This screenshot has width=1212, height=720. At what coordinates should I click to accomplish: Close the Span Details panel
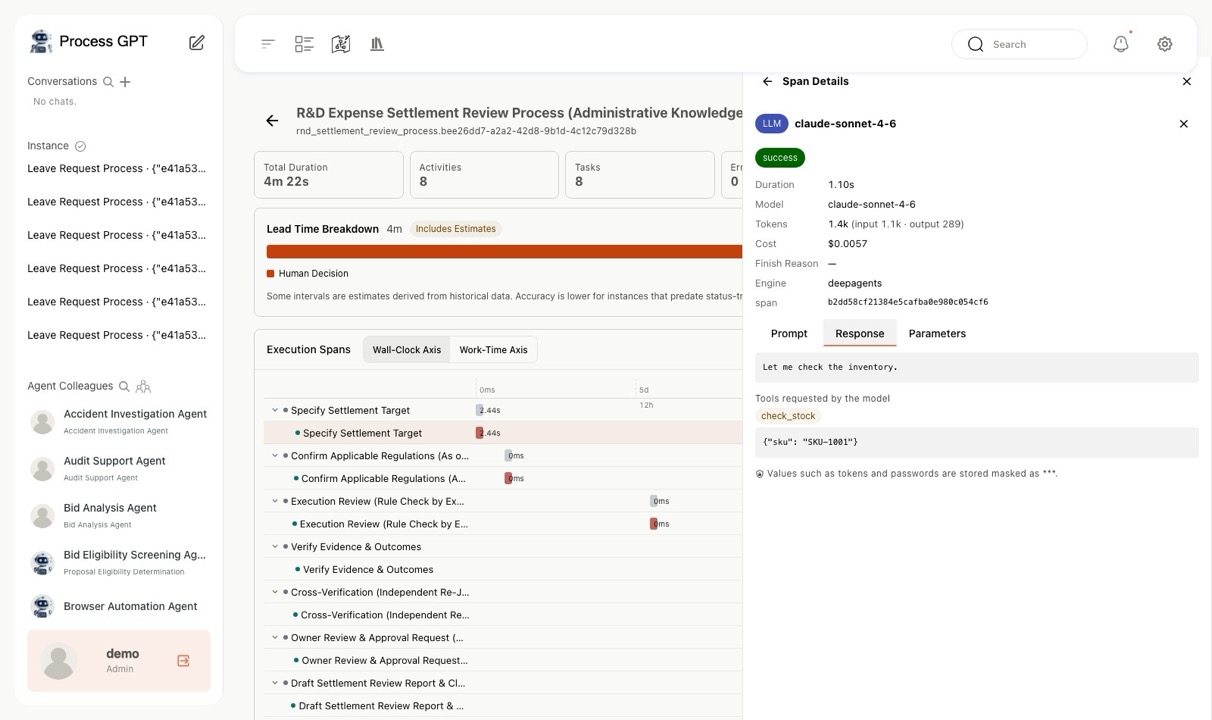(1187, 82)
